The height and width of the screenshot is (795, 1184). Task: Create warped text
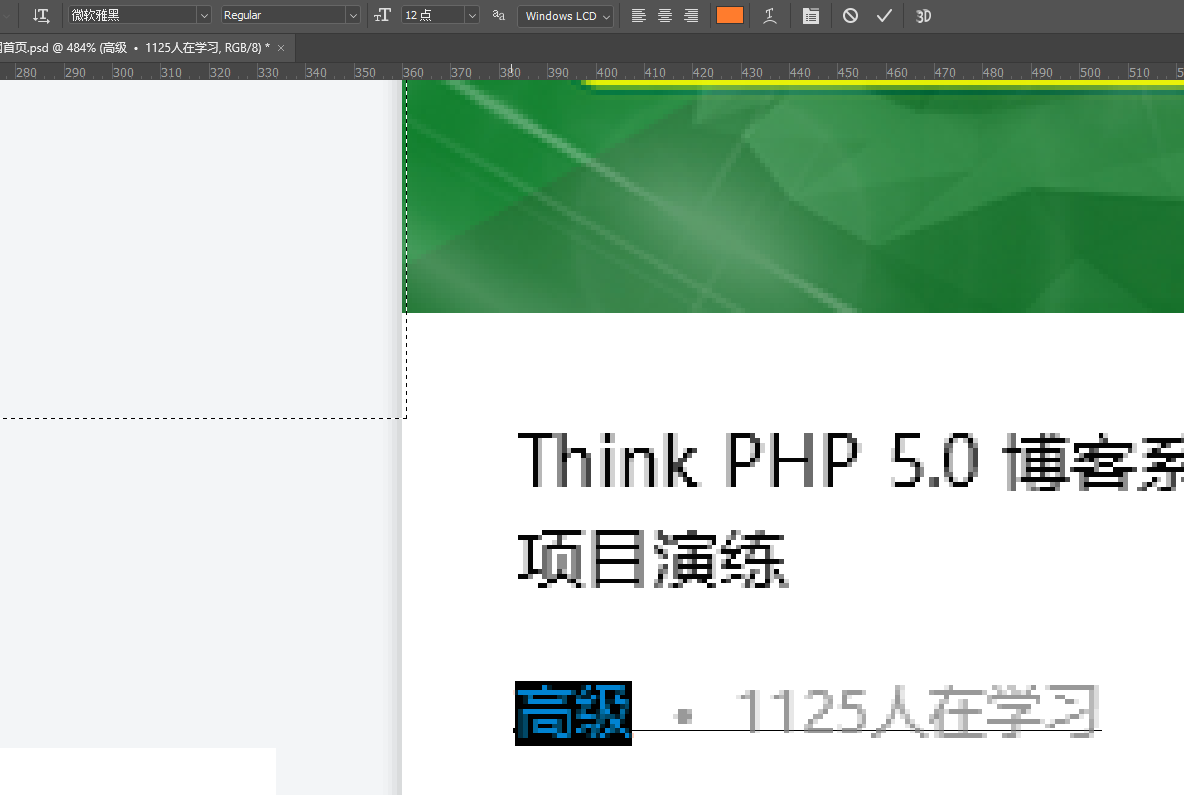pyautogui.click(x=769, y=16)
